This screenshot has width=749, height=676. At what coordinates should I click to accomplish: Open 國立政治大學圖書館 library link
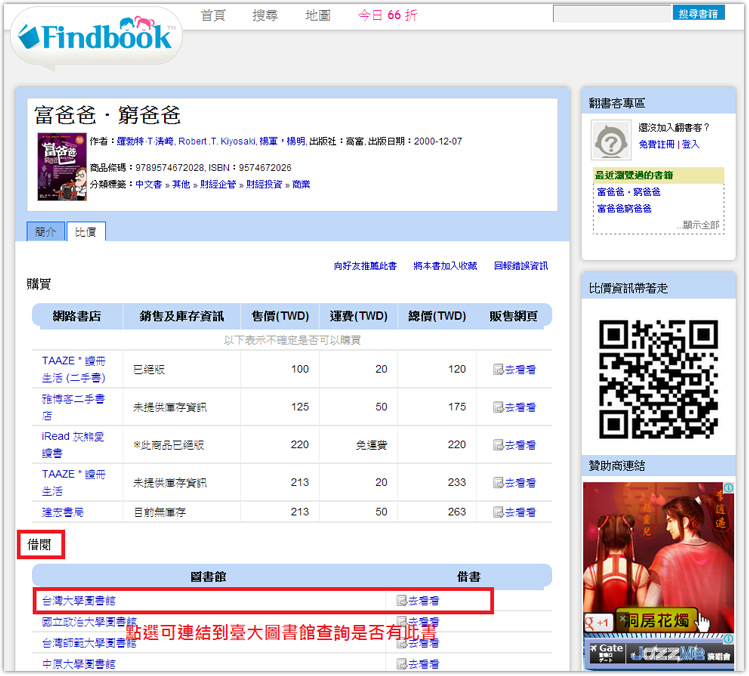[x=89, y=622]
